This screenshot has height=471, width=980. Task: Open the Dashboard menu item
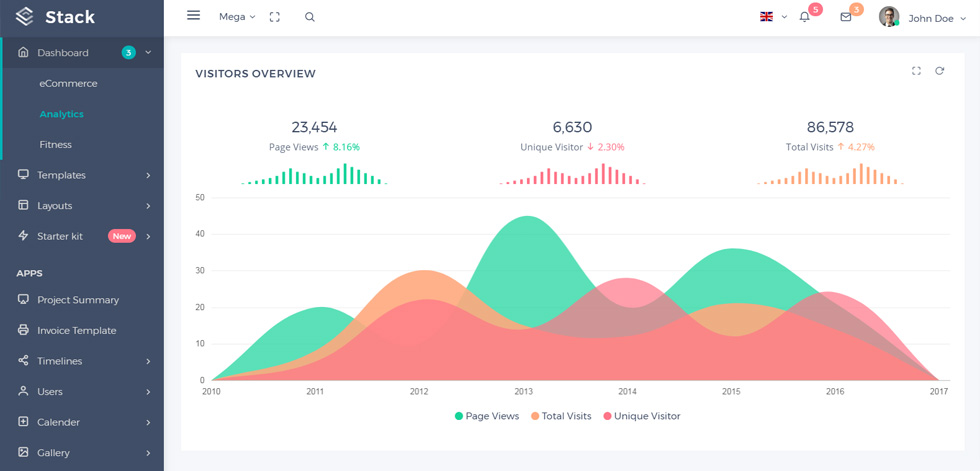[82, 52]
